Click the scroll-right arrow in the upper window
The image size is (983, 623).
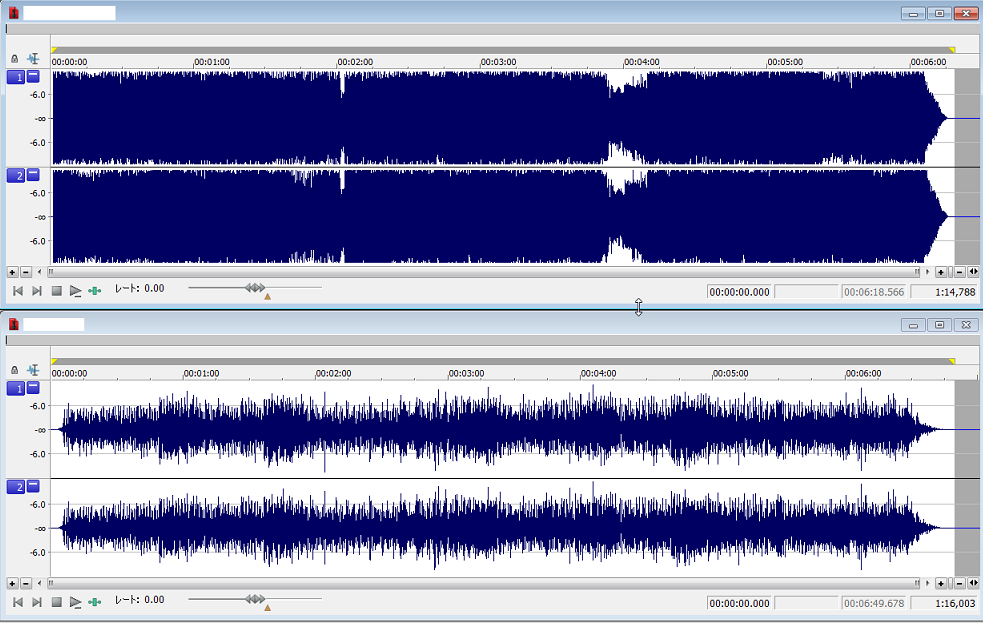tap(928, 272)
